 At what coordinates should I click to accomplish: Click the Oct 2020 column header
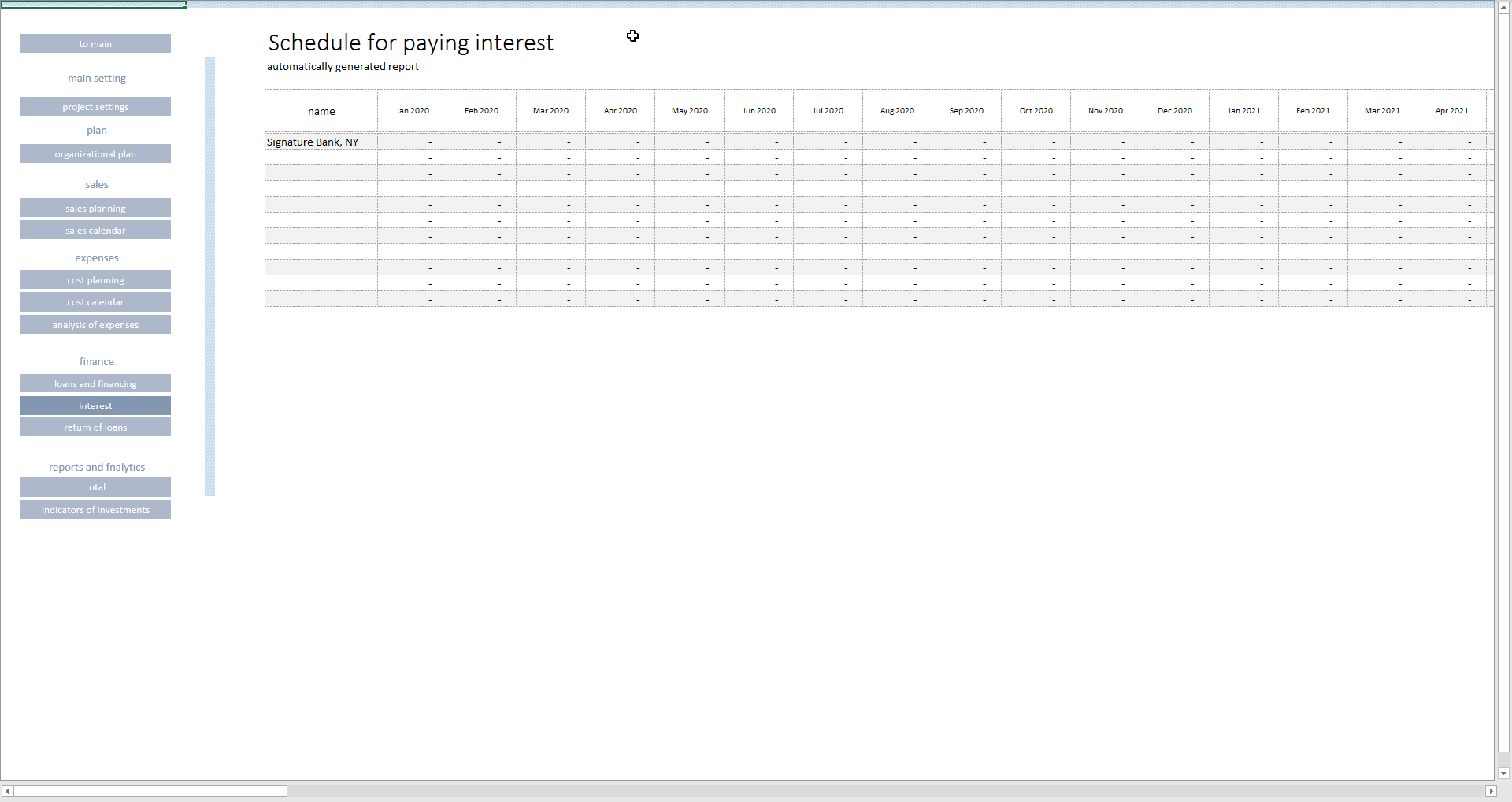click(x=1036, y=111)
